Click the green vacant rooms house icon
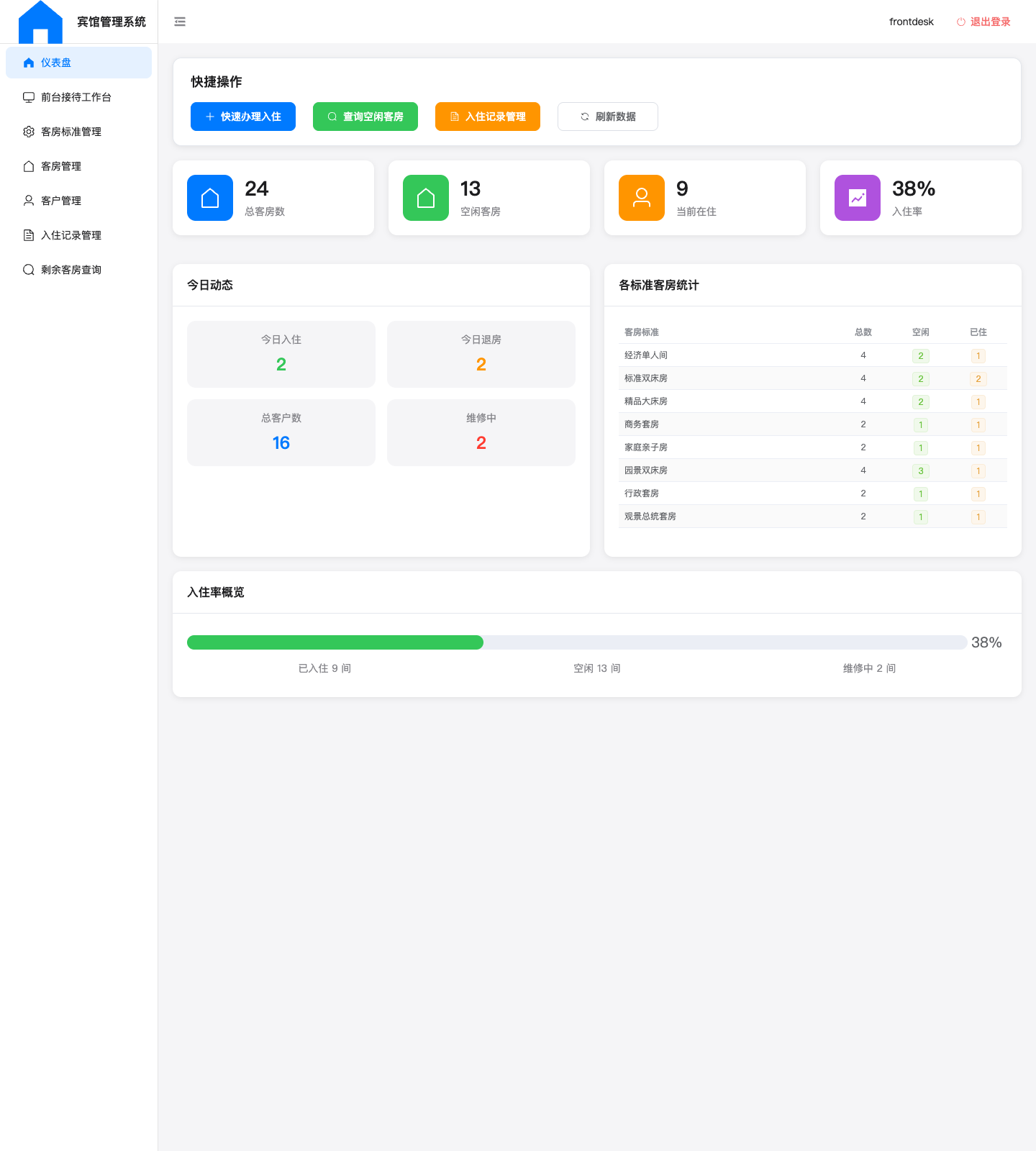 coord(426,198)
